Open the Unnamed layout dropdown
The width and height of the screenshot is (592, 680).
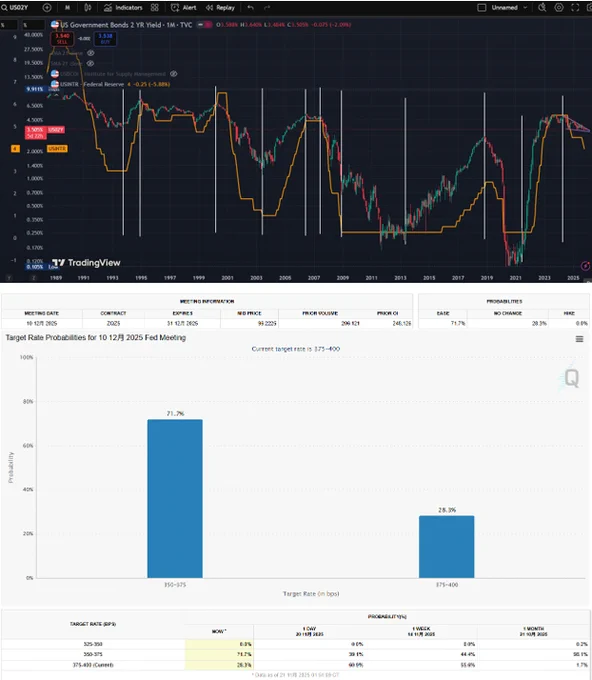tap(509, 7)
